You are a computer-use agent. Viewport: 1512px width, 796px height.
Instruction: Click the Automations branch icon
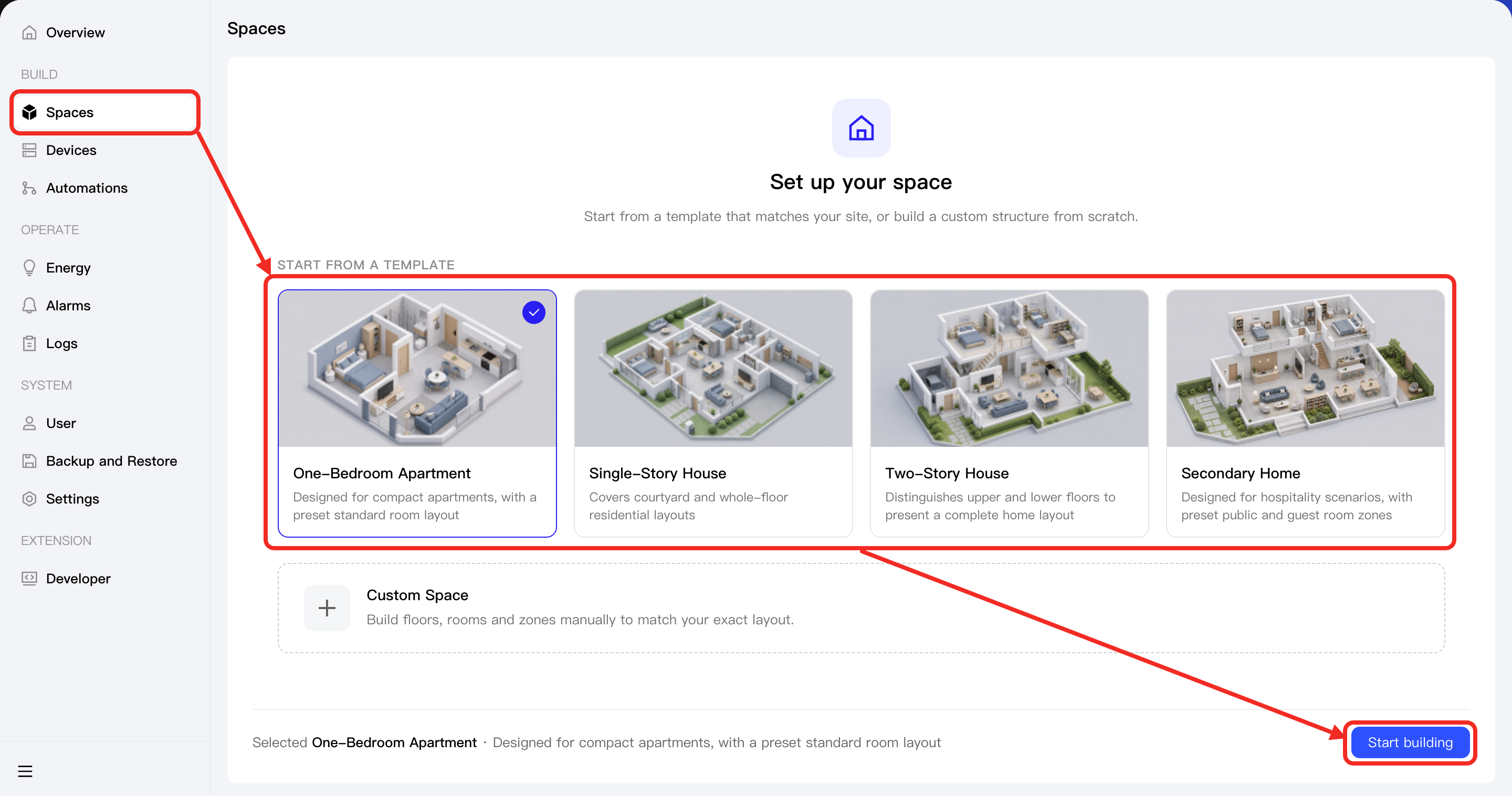click(29, 188)
